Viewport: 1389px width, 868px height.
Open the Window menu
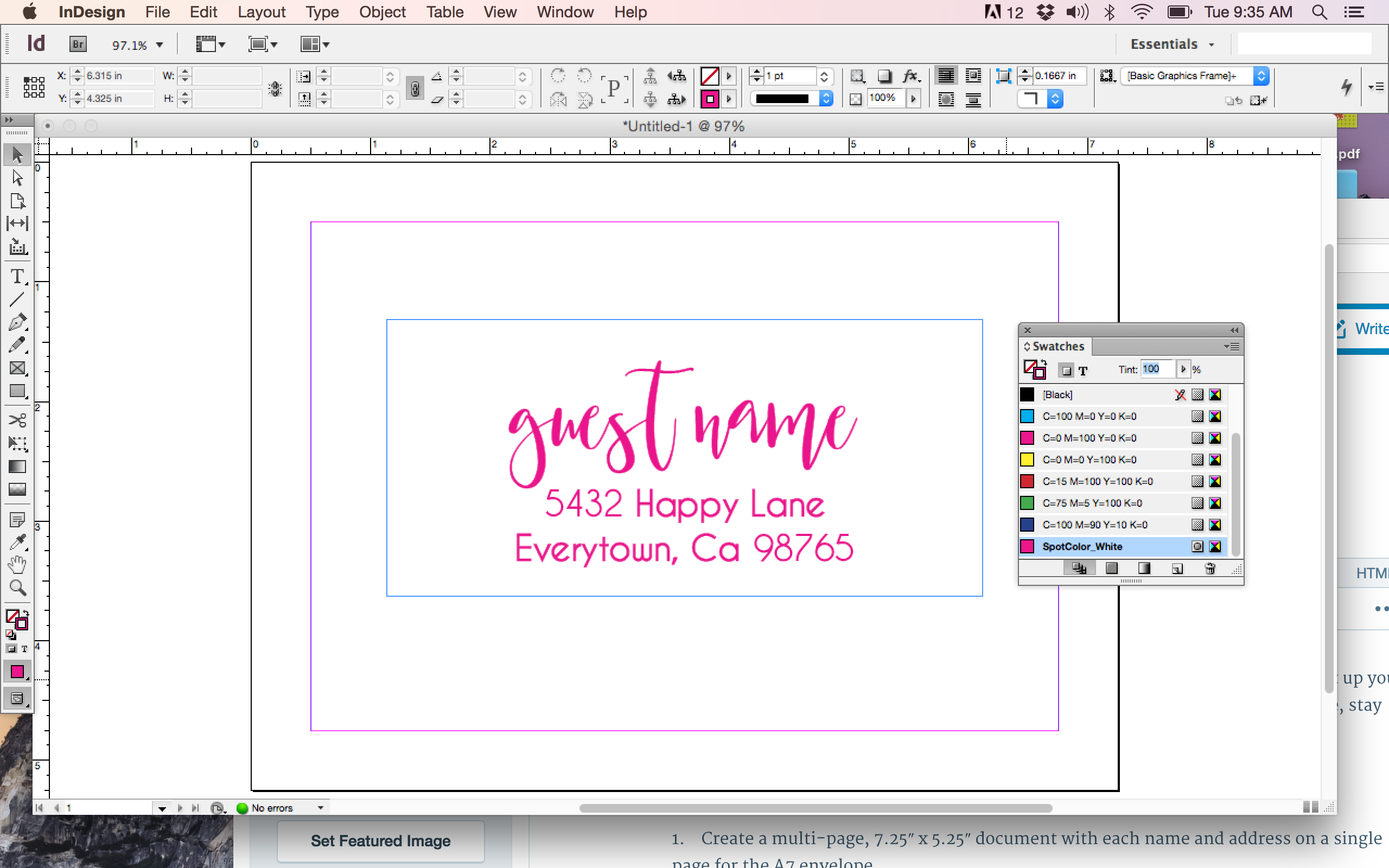(x=565, y=12)
